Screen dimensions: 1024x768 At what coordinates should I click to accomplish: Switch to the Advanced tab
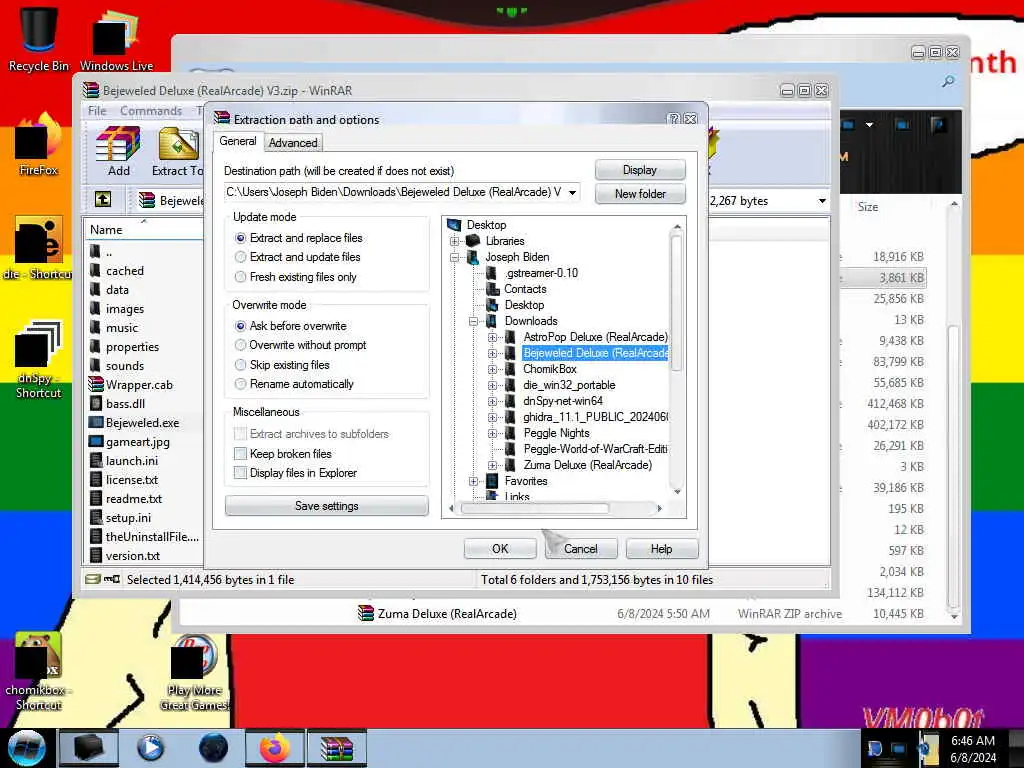(293, 143)
